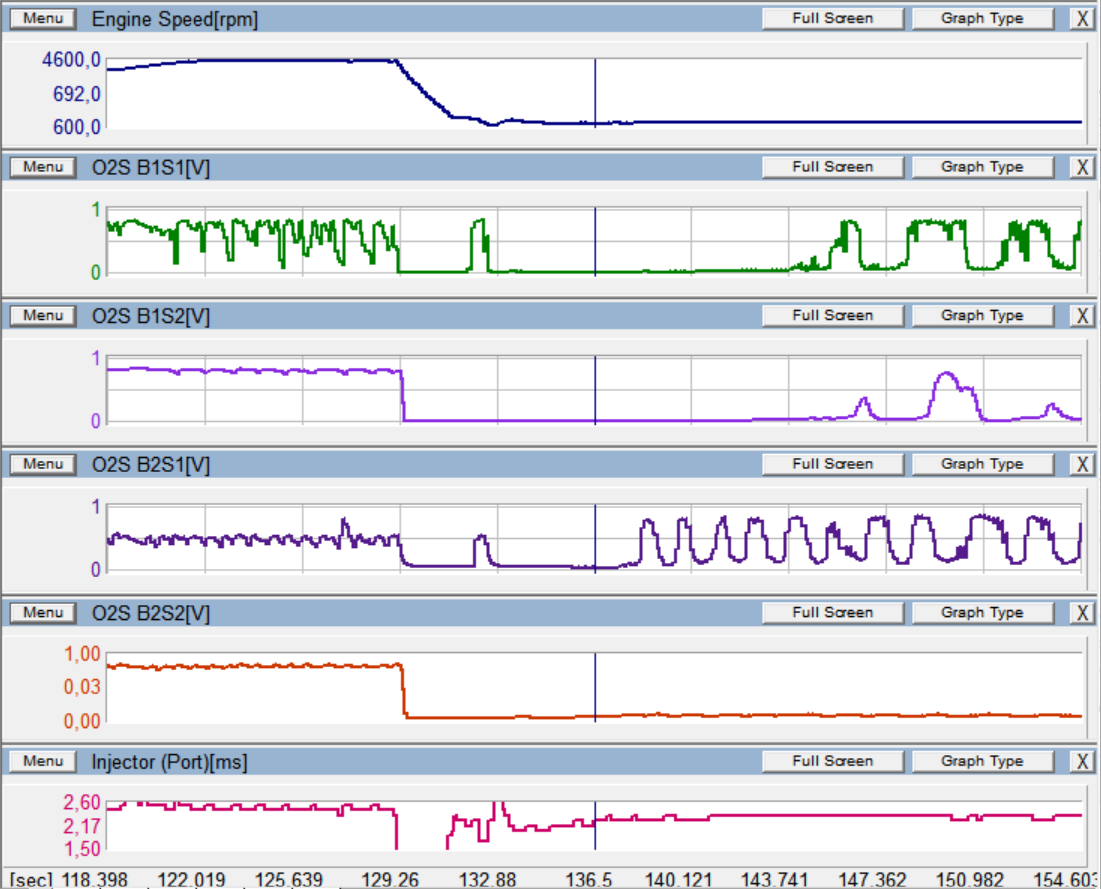Image resolution: width=1101 pixels, height=889 pixels.
Task: Close the Injector (Port) graph panel
Action: point(1082,761)
